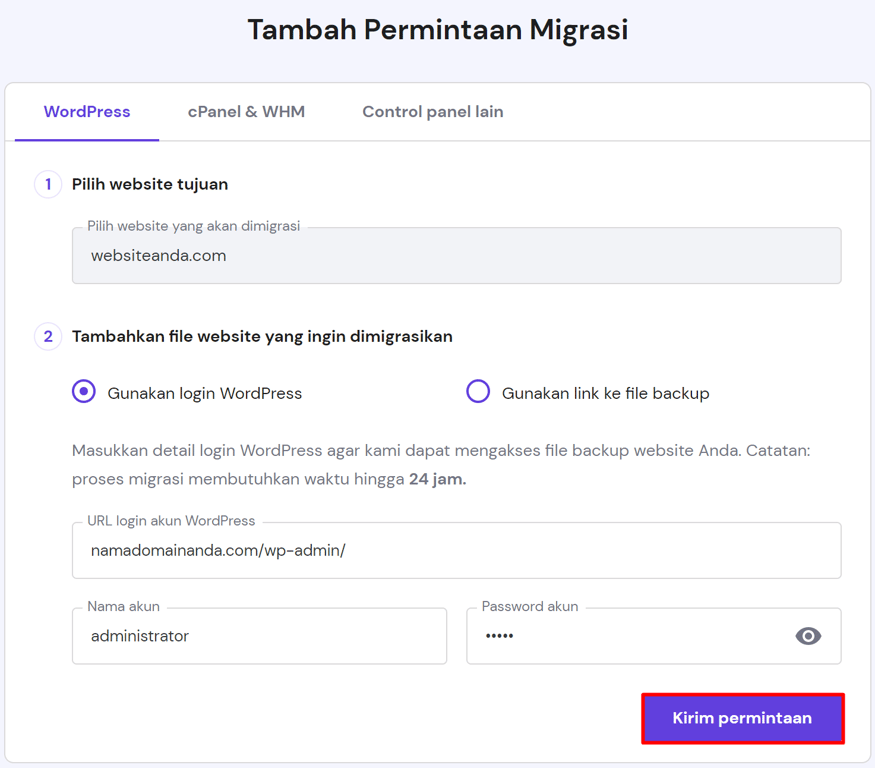Click the Gunakan link ke file backup label text

pos(605,394)
